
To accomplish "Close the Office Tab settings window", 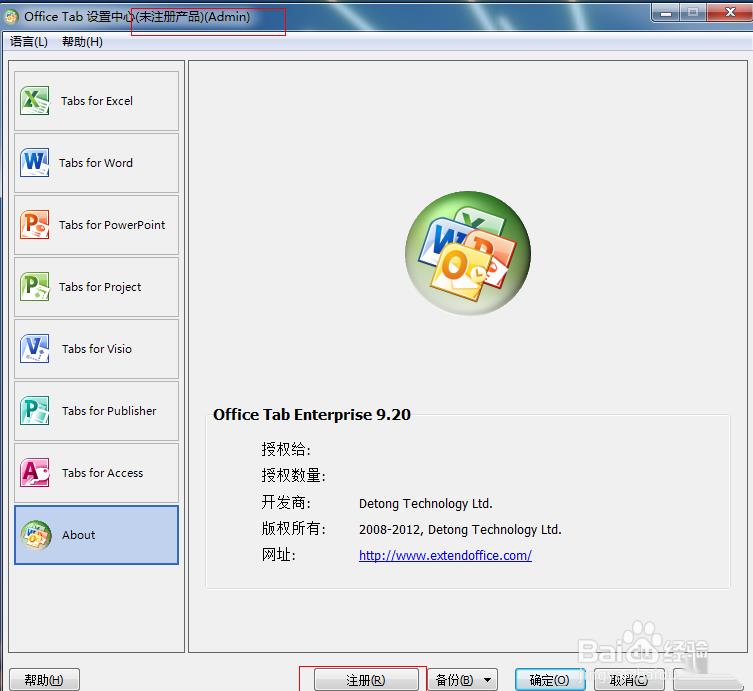I will [730, 12].
